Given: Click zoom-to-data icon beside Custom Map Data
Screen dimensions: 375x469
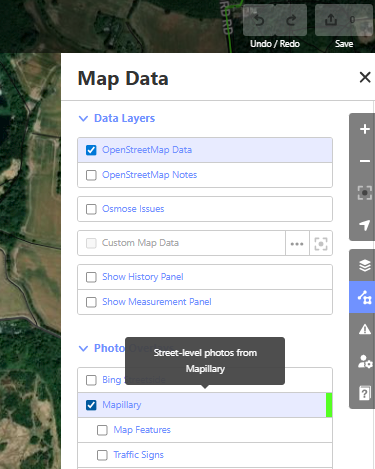Looking at the screenshot, I should (321, 243).
